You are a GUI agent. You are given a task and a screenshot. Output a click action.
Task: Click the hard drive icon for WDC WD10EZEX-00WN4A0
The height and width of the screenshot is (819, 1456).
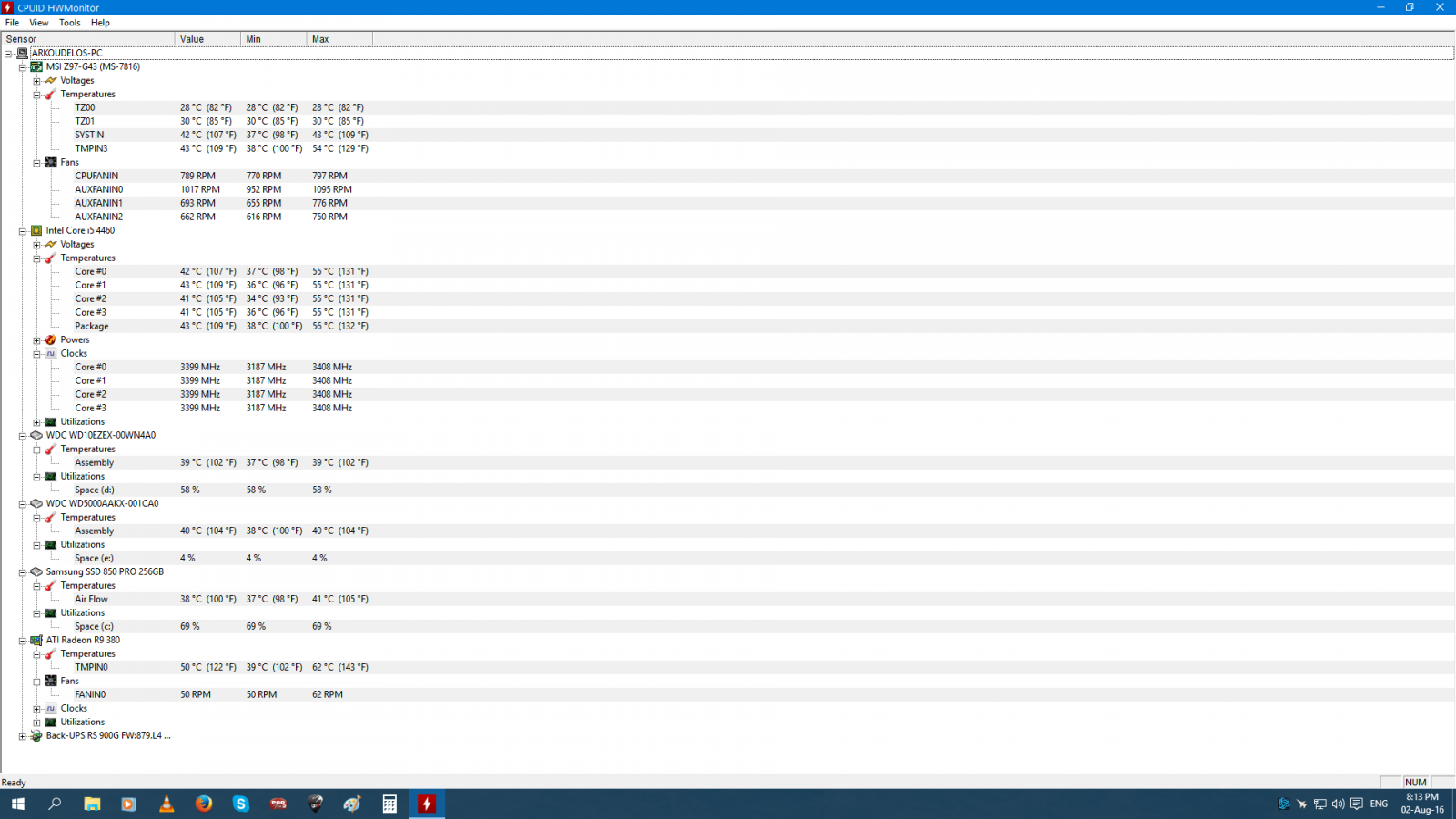coord(36,435)
